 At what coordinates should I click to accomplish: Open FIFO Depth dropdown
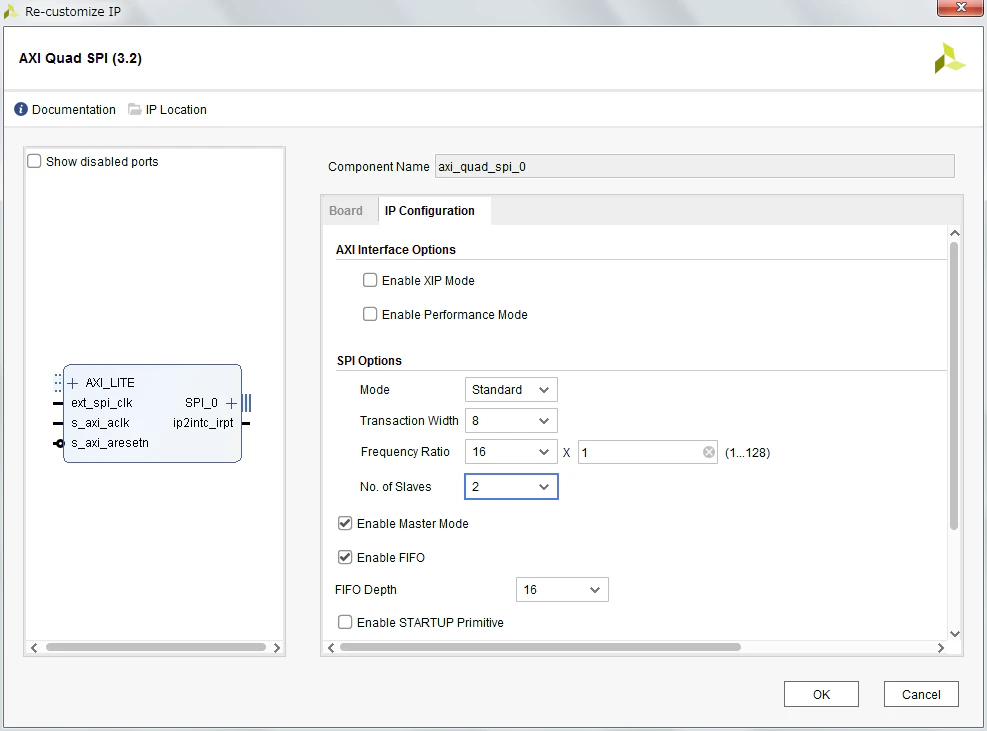(562, 590)
